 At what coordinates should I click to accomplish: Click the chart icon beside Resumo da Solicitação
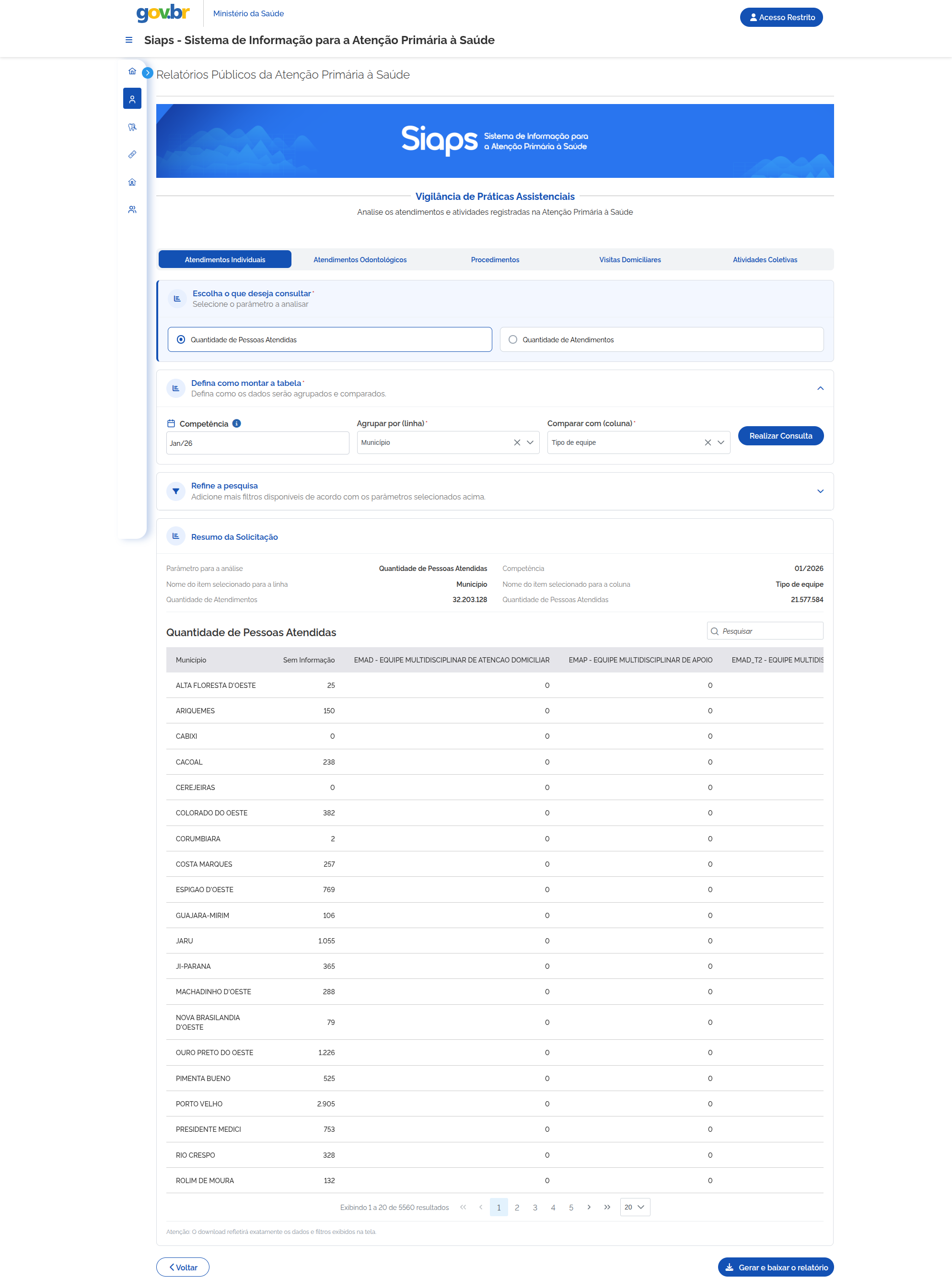176,536
